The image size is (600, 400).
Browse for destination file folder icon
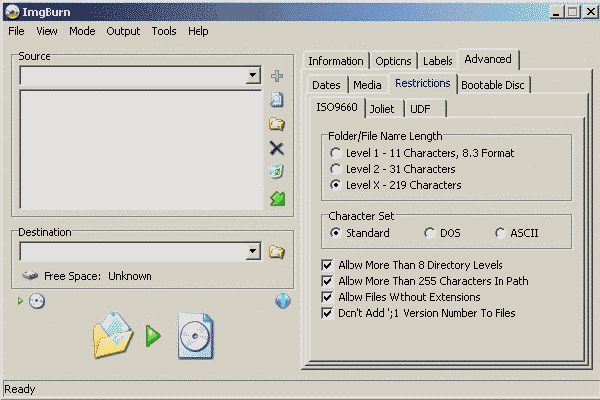277,252
